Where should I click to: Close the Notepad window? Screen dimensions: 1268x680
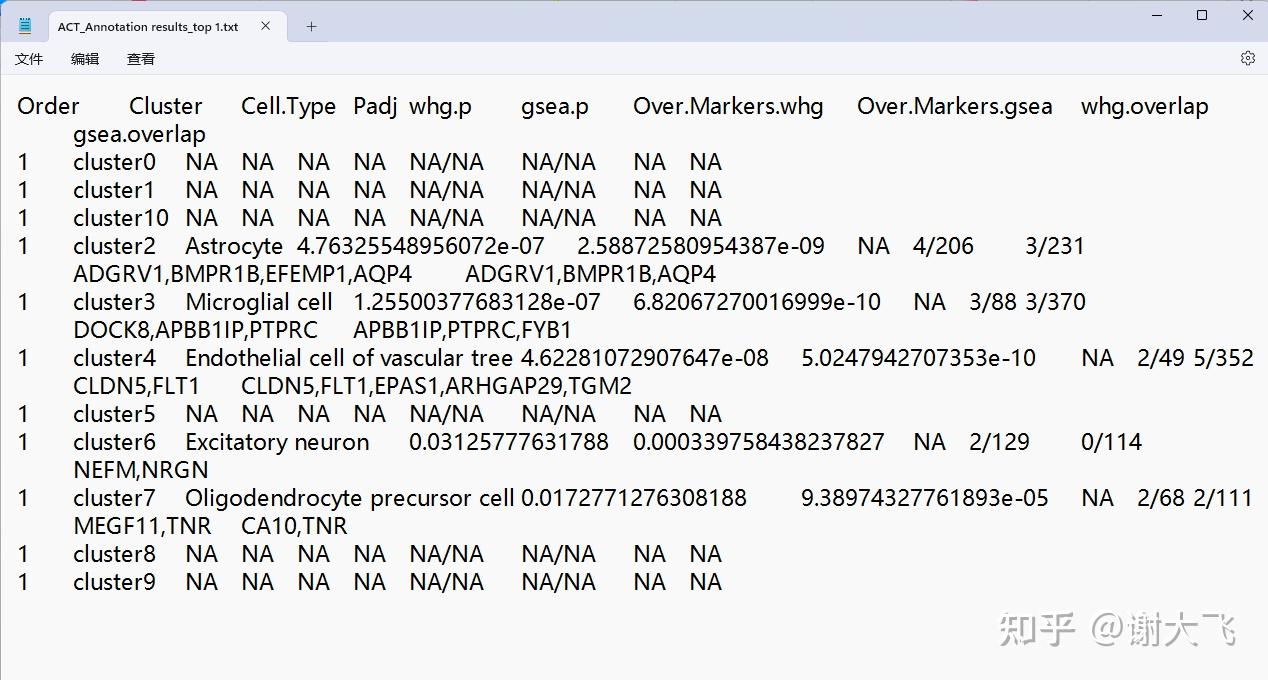tap(1248, 15)
